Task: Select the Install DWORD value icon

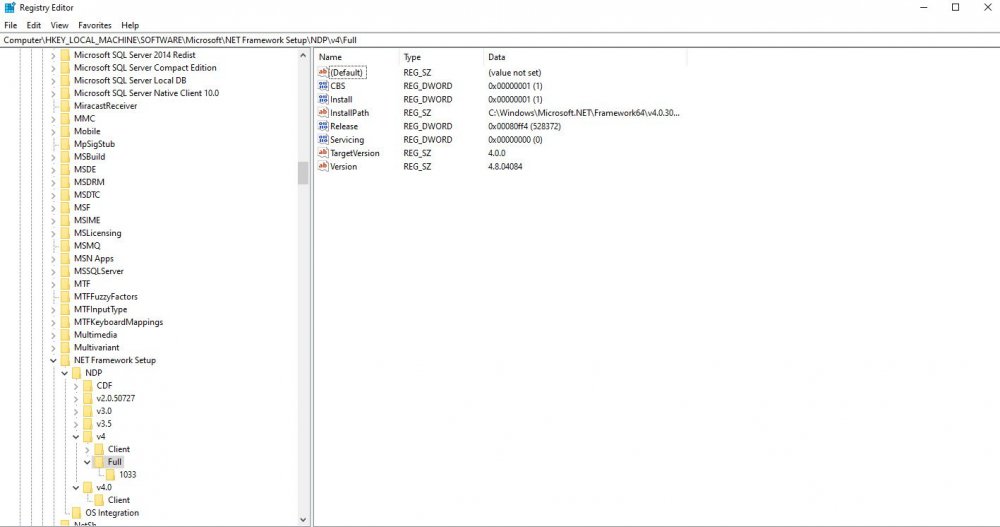Action: [323, 99]
